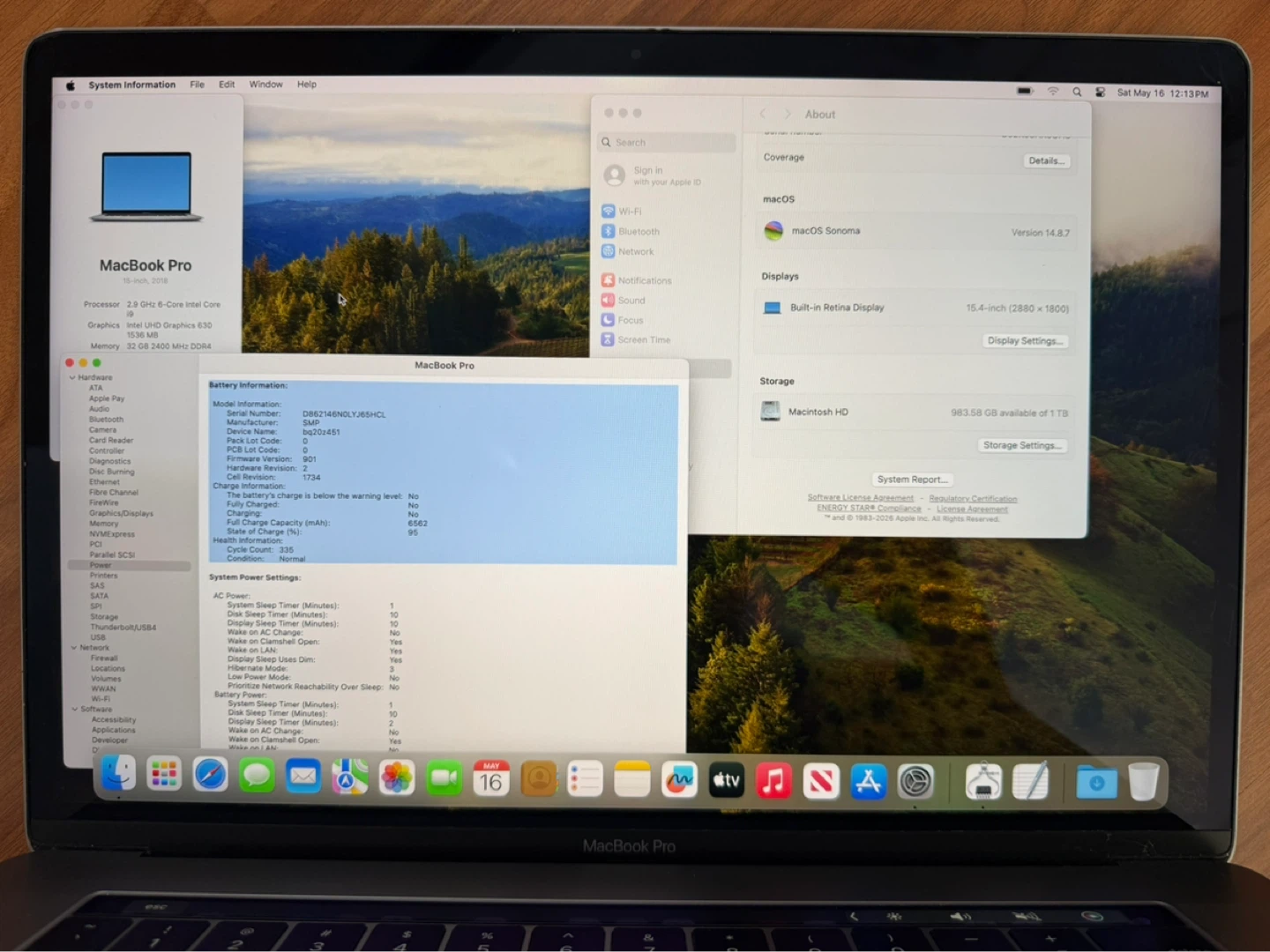Launch FaceTime from the Dock

[x=444, y=778]
